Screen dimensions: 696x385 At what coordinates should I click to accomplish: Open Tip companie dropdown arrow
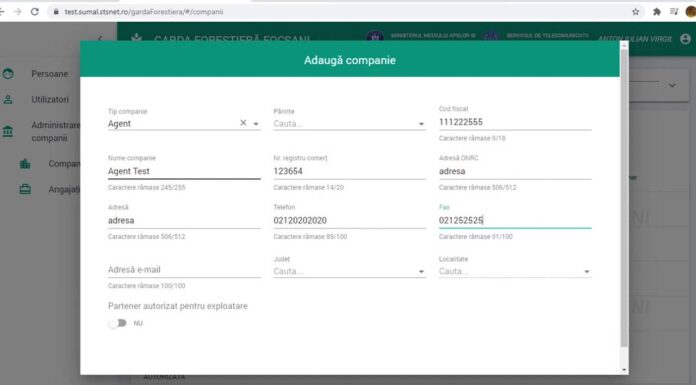tap(256, 124)
